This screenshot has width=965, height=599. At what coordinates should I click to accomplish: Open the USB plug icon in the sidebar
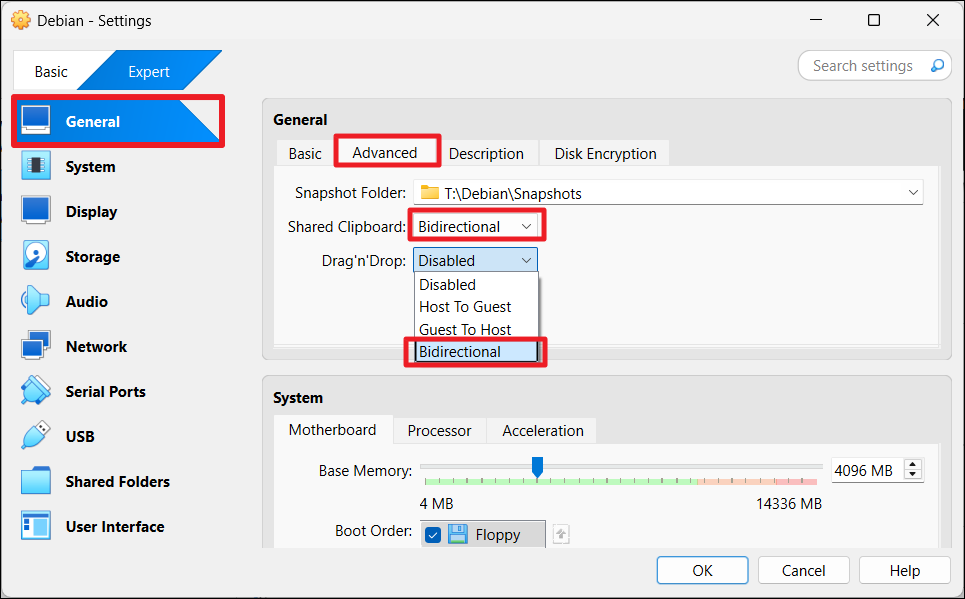tap(35, 435)
